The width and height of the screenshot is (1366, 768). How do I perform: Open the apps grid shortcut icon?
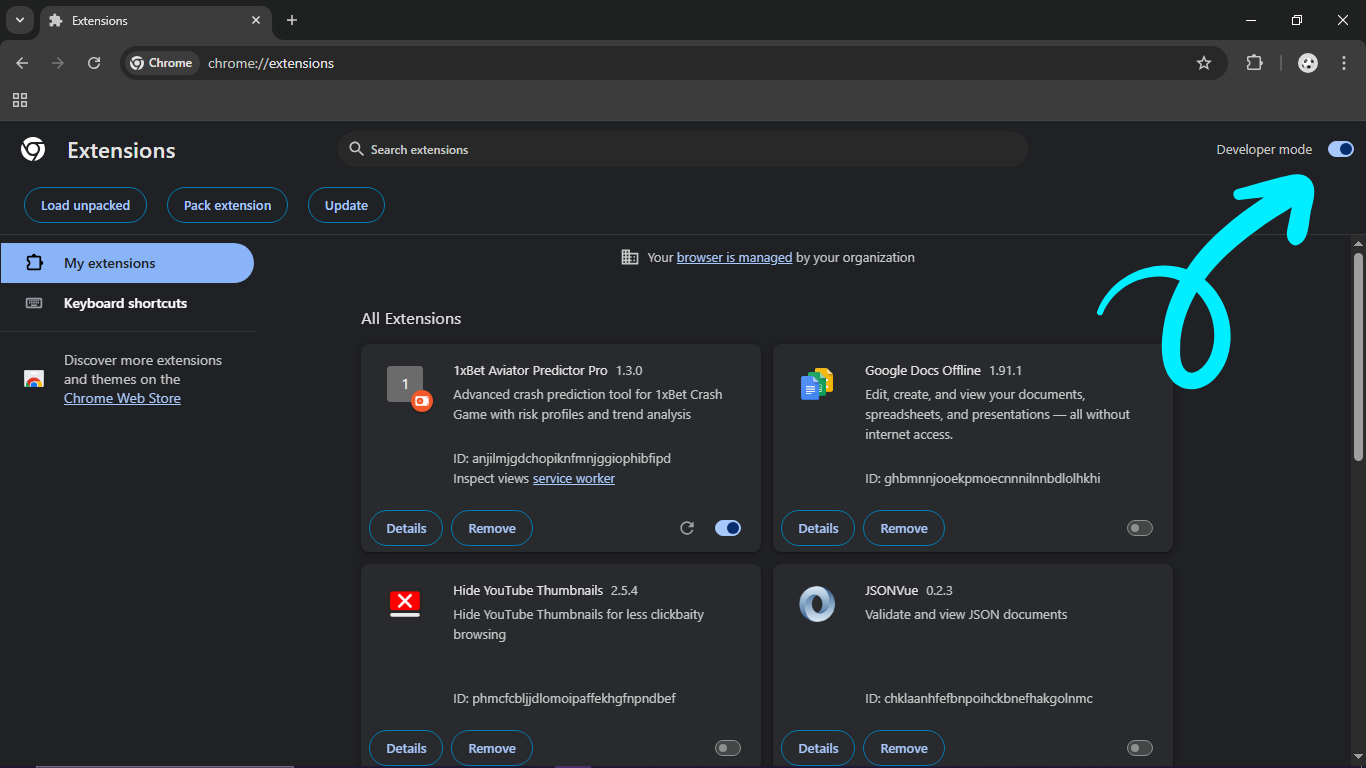20,100
